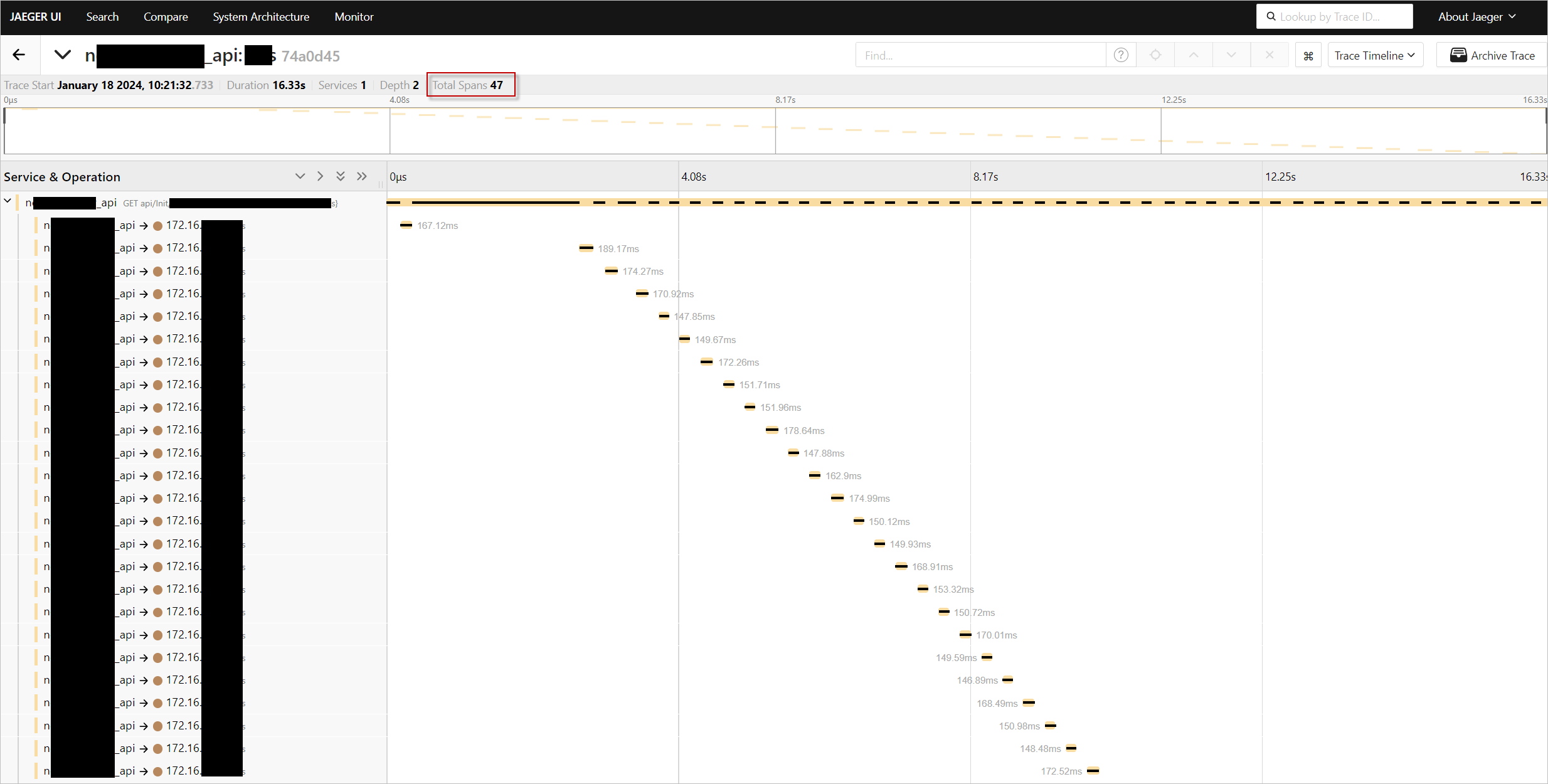The width and height of the screenshot is (1548, 784).
Task: Click the close find bar icon
Action: 1269,55
